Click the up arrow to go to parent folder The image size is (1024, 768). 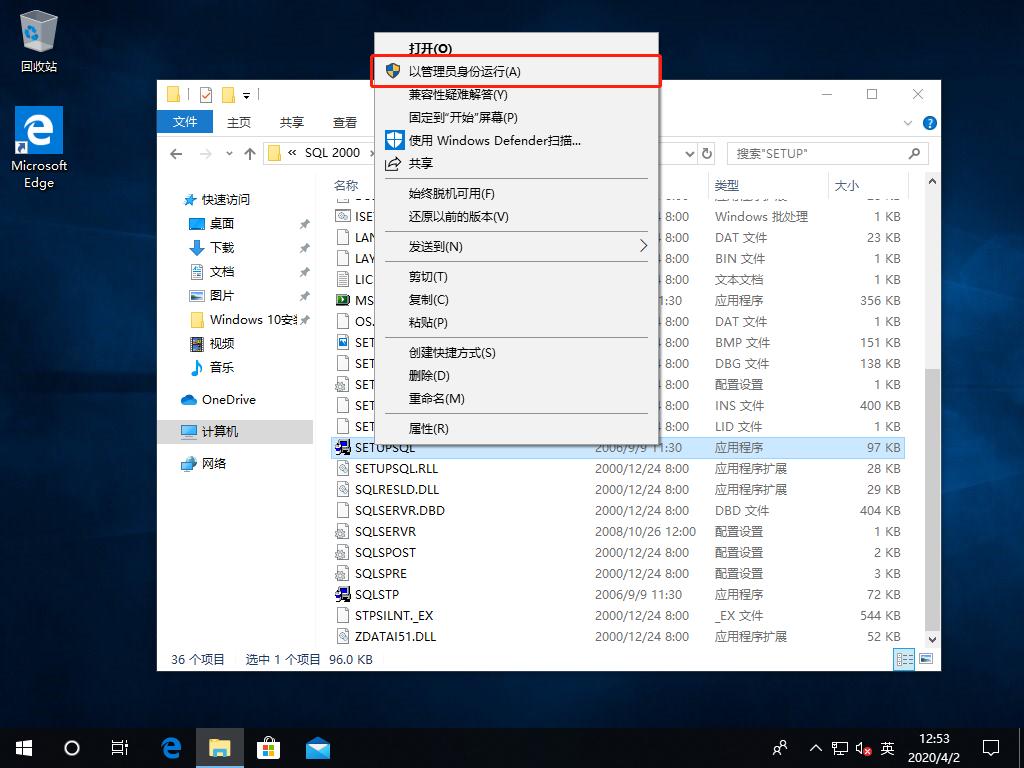pos(250,153)
